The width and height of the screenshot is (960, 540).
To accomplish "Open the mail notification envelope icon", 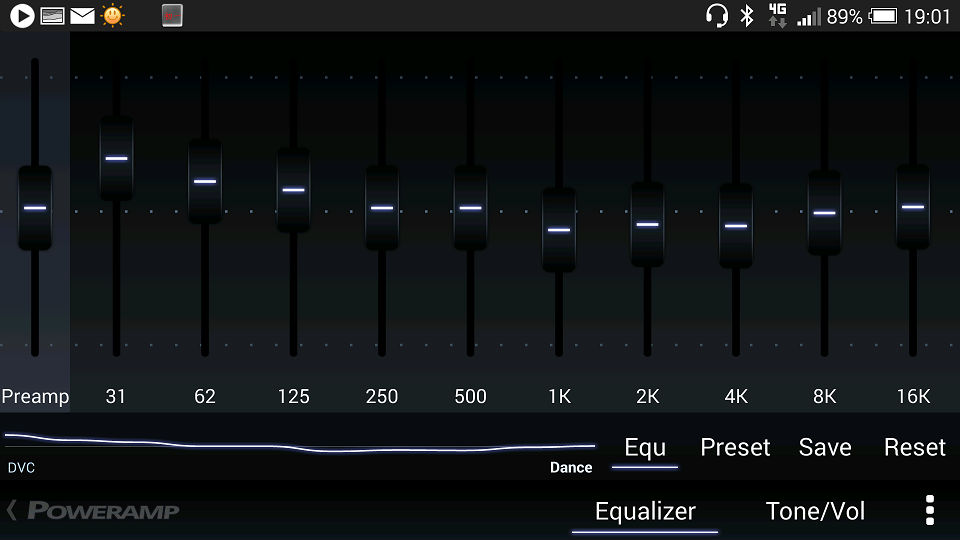I will pyautogui.click(x=83, y=16).
